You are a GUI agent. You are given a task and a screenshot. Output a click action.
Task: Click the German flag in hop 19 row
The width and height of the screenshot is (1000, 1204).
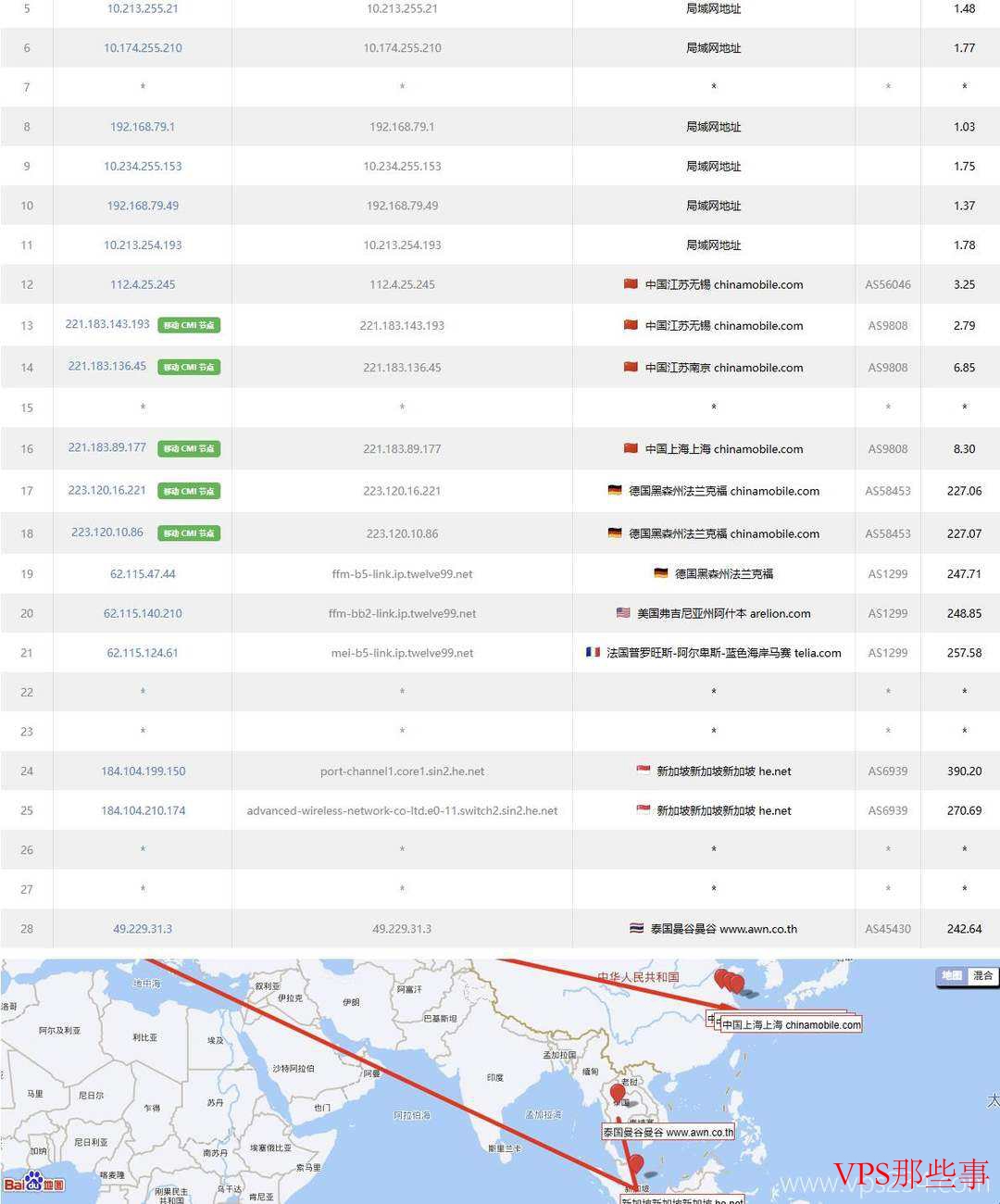tap(660, 572)
